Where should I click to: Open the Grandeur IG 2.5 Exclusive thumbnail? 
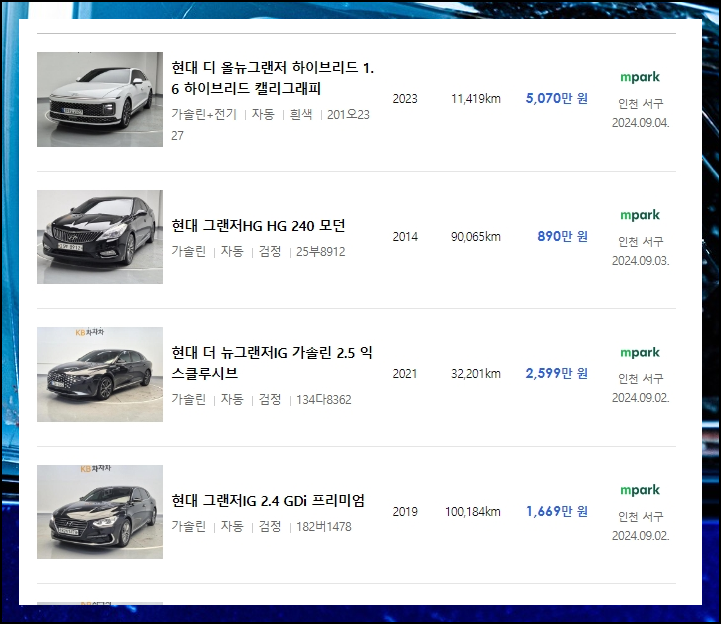point(100,374)
